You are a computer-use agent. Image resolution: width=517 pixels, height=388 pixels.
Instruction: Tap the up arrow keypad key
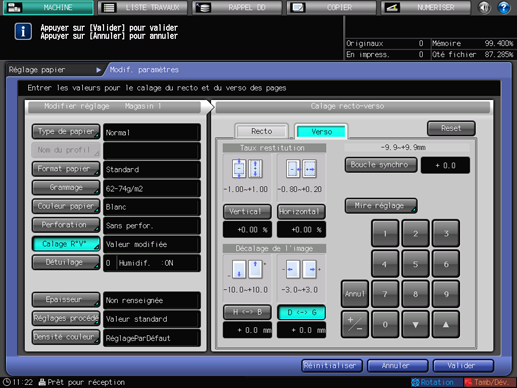click(x=446, y=324)
